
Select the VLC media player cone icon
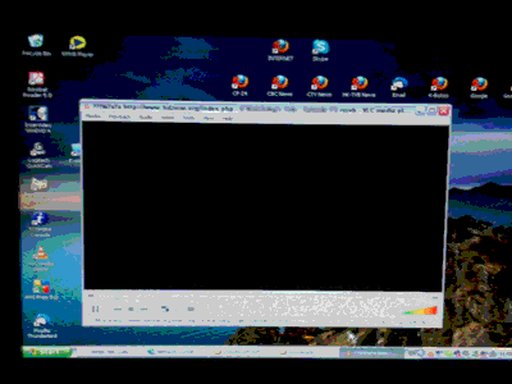click(41, 259)
